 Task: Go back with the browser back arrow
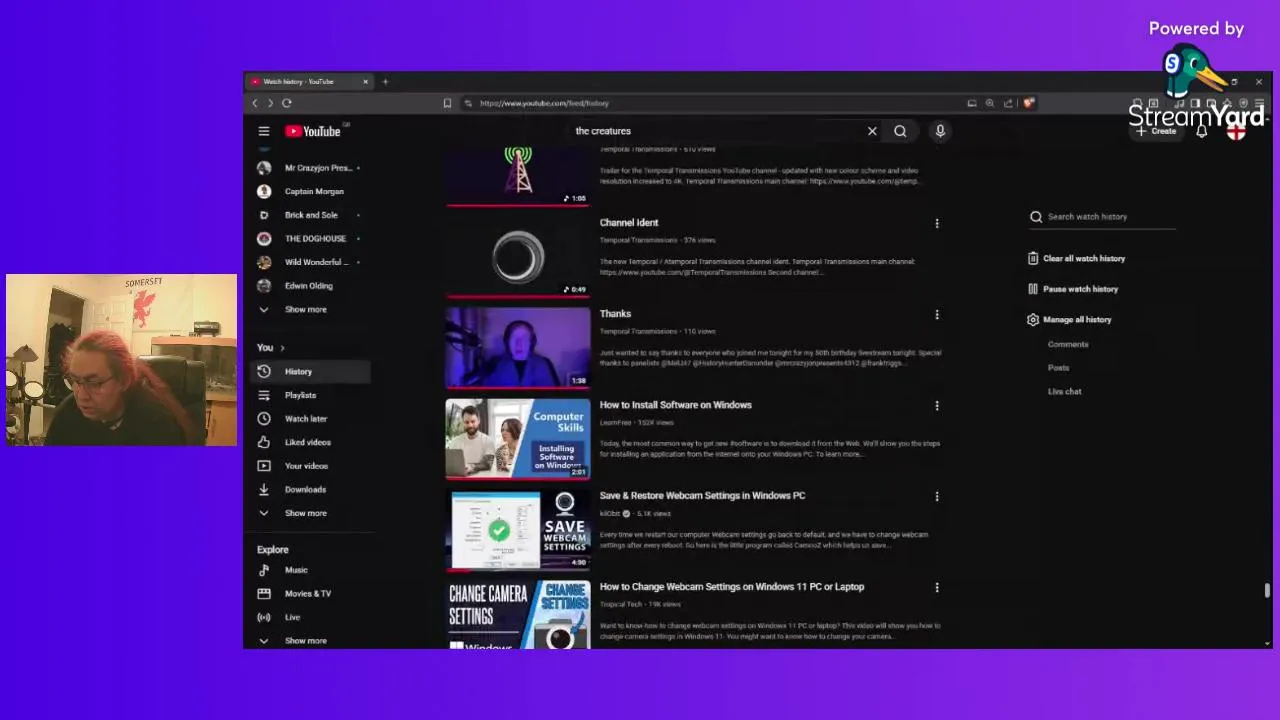tap(255, 103)
